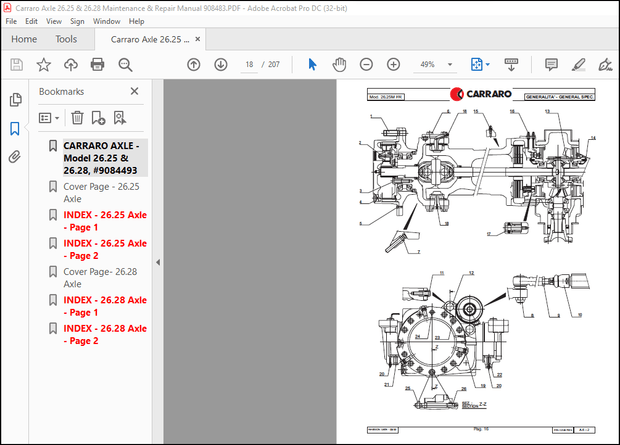This screenshot has height=445, width=620.
Task: Open the Attachments paperclip icon
Action: coord(15,157)
